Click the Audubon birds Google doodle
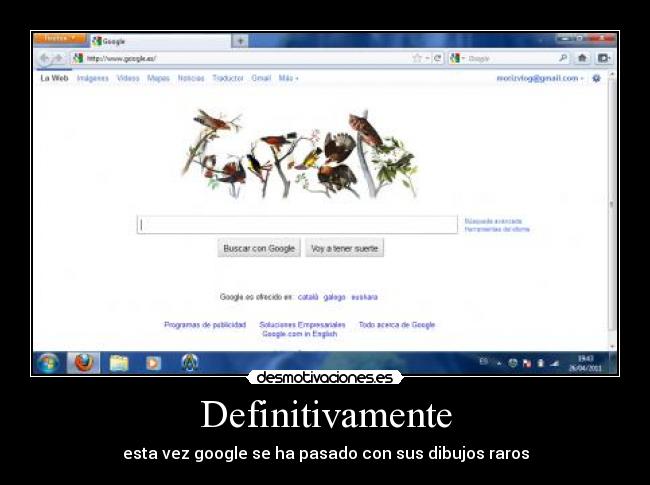The width and height of the screenshot is (650, 485). (x=299, y=154)
